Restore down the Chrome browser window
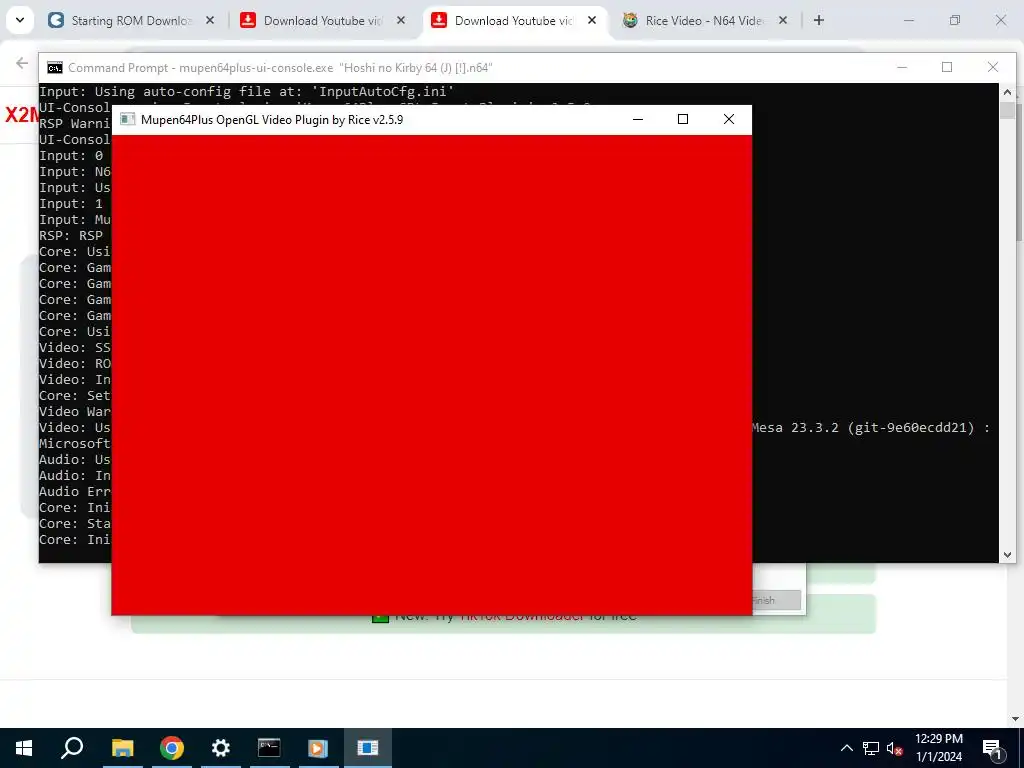 pyautogui.click(x=955, y=20)
